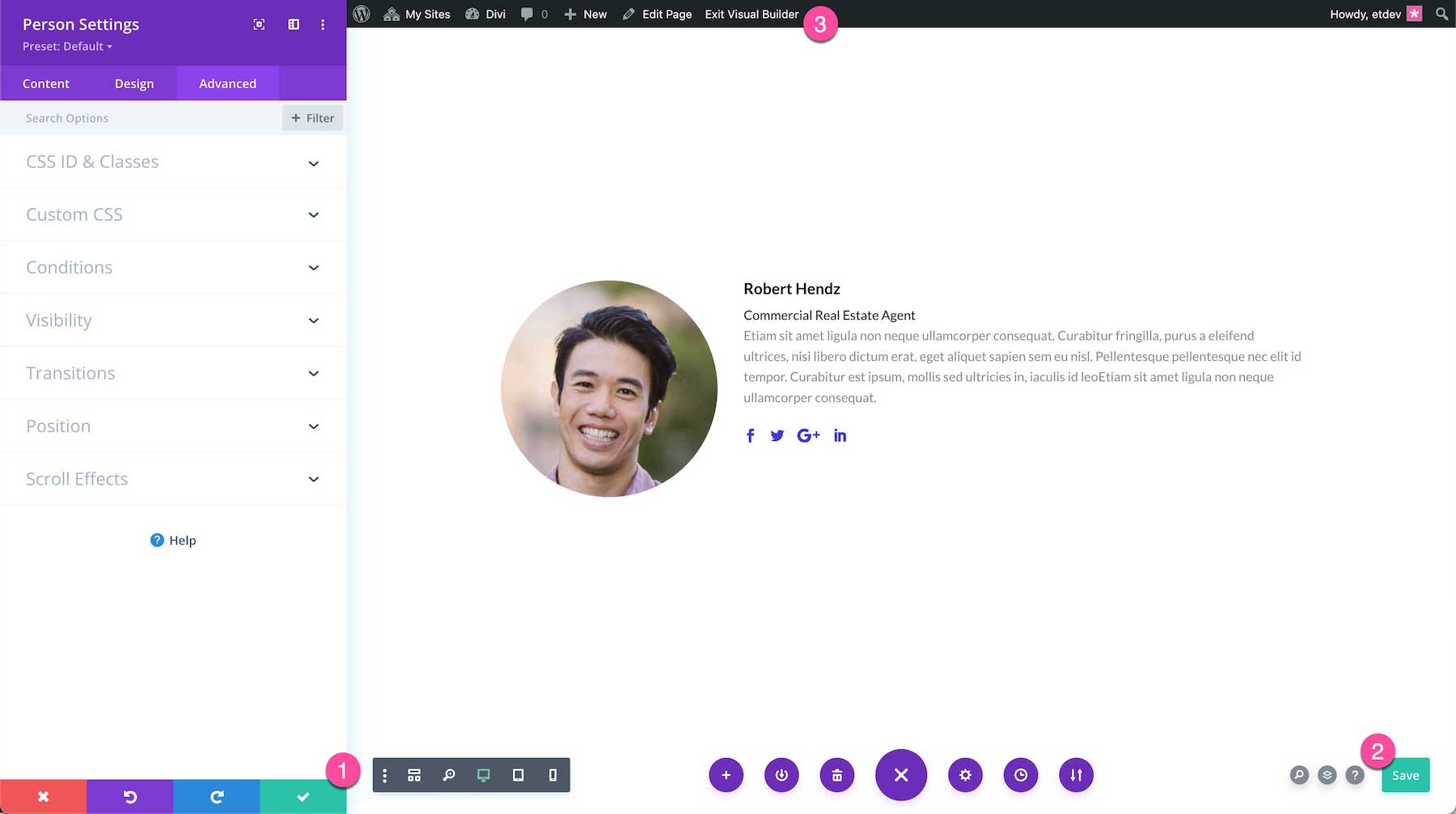
Task: Open the page settings gear icon
Action: [965, 774]
